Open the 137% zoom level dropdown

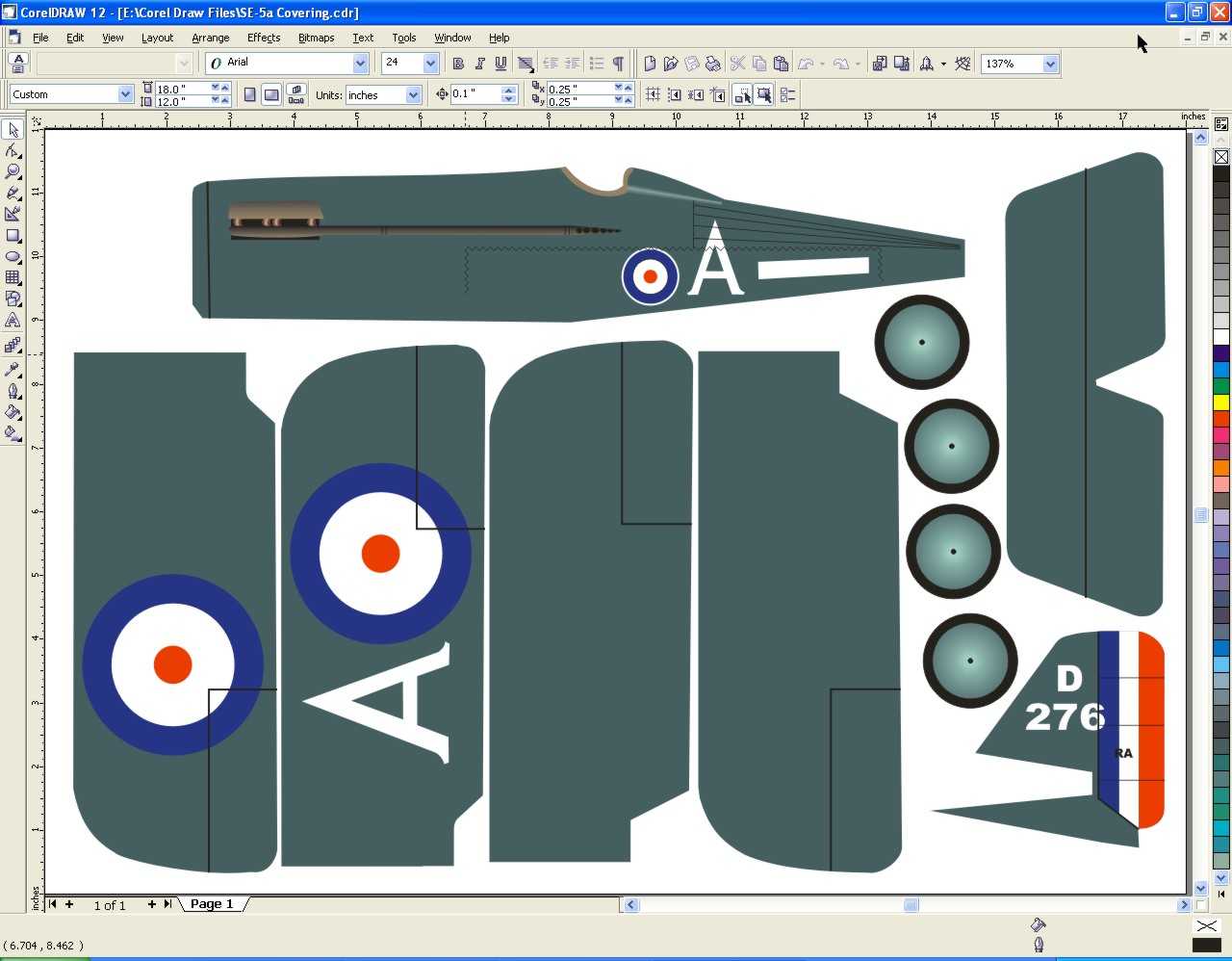[1050, 64]
